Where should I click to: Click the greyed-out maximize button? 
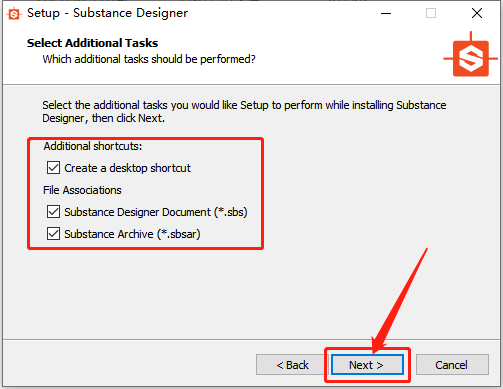431,14
